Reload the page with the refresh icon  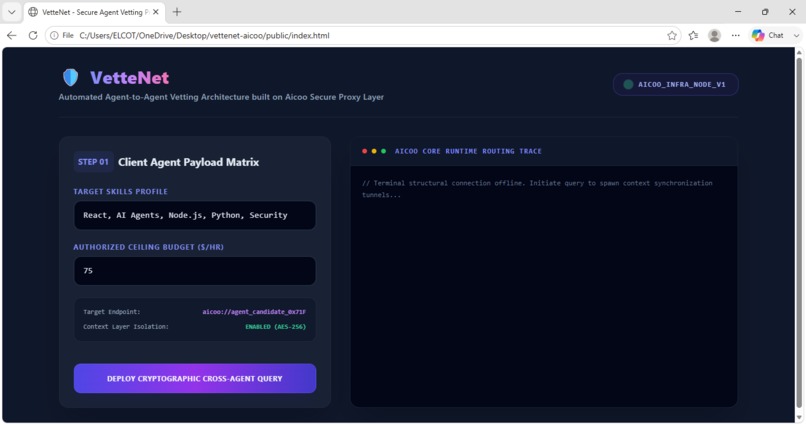point(33,35)
